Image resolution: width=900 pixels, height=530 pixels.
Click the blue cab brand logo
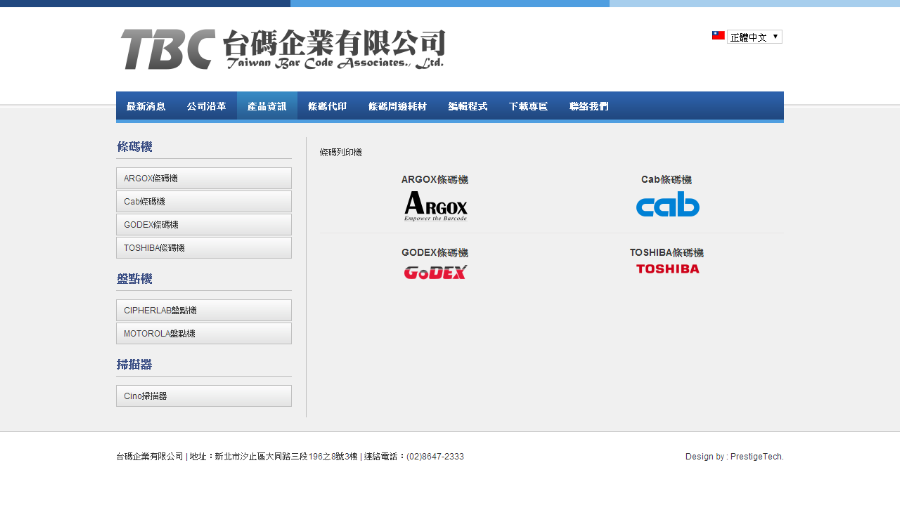(x=667, y=206)
